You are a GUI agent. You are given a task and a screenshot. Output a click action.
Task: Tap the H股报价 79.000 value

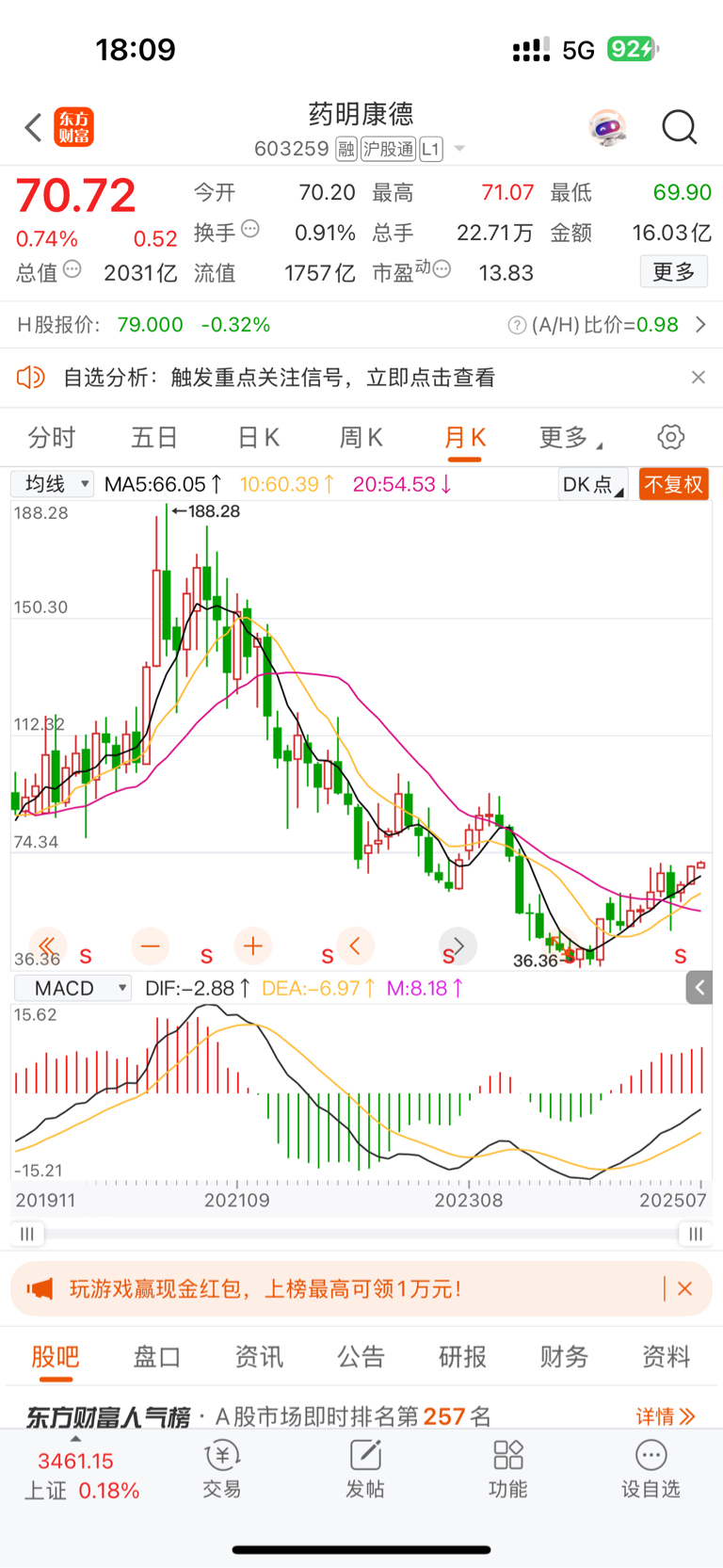(x=150, y=325)
